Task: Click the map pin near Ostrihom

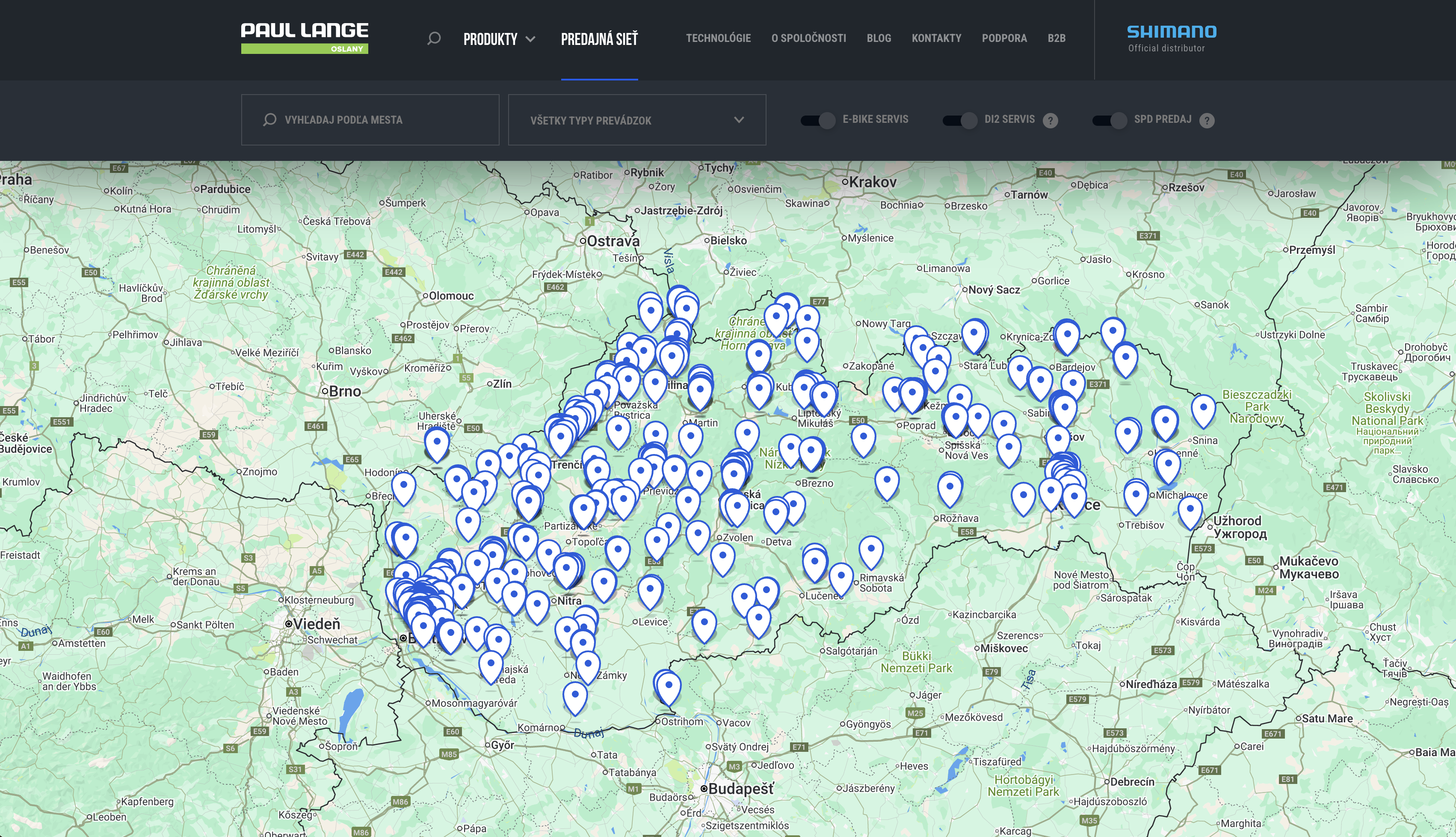Action: pyautogui.click(x=669, y=687)
